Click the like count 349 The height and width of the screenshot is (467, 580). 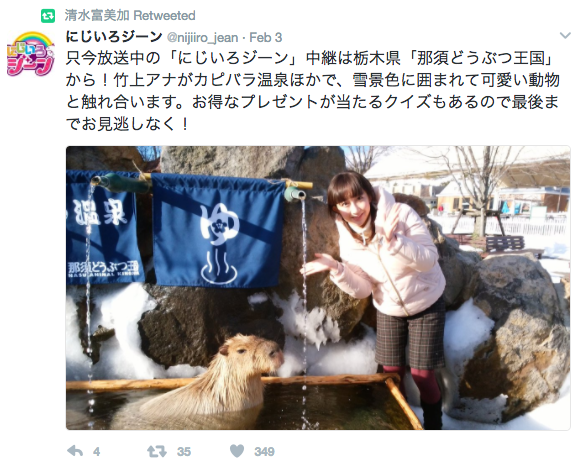[x=264, y=451]
